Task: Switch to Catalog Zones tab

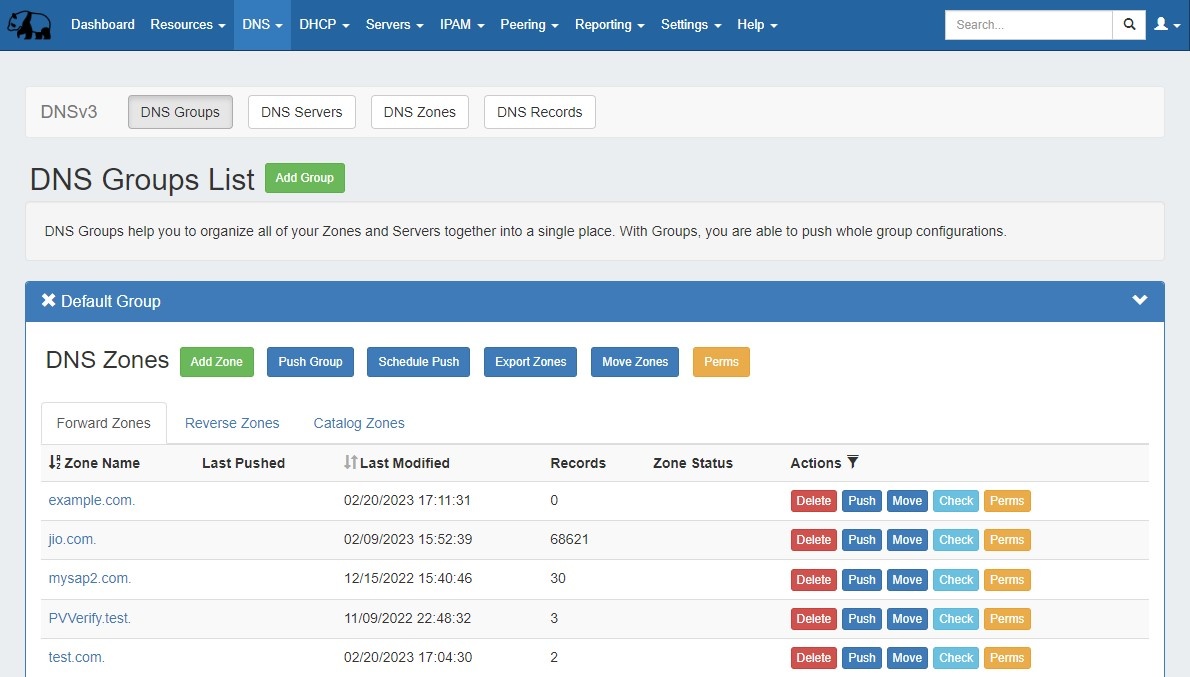Action: point(359,423)
